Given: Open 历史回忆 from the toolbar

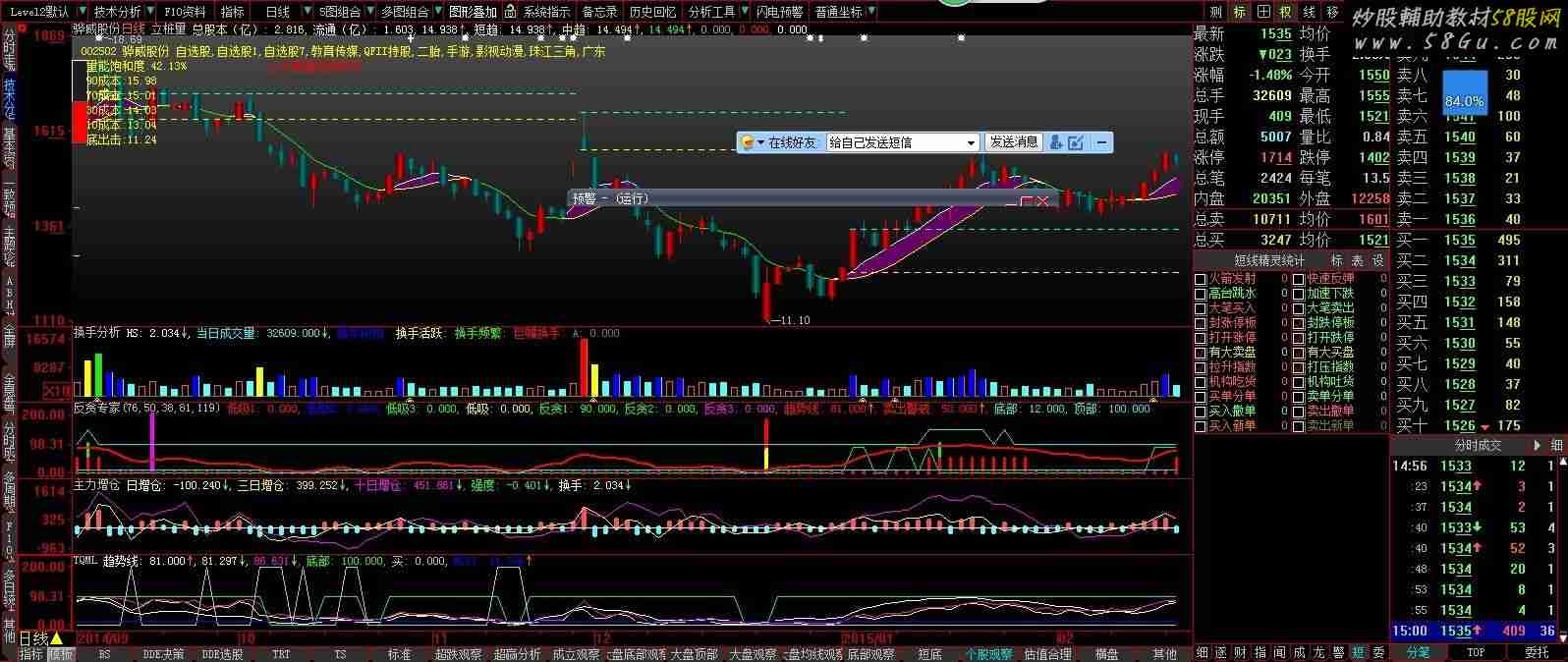Looking at the screenshot, I should [x=652, y=12].
